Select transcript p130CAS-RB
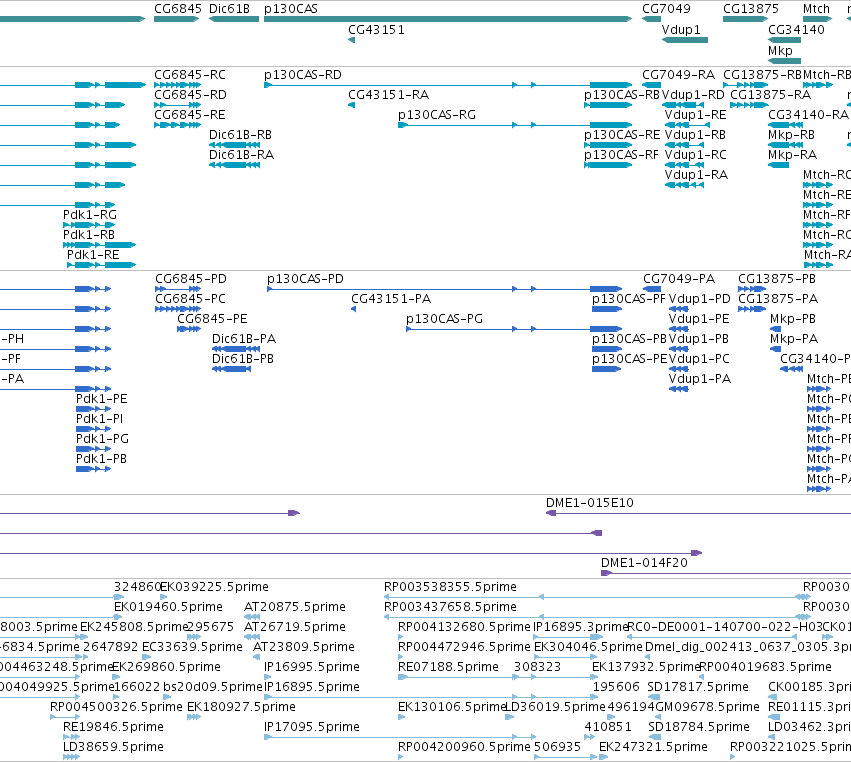 pos(621,94)
